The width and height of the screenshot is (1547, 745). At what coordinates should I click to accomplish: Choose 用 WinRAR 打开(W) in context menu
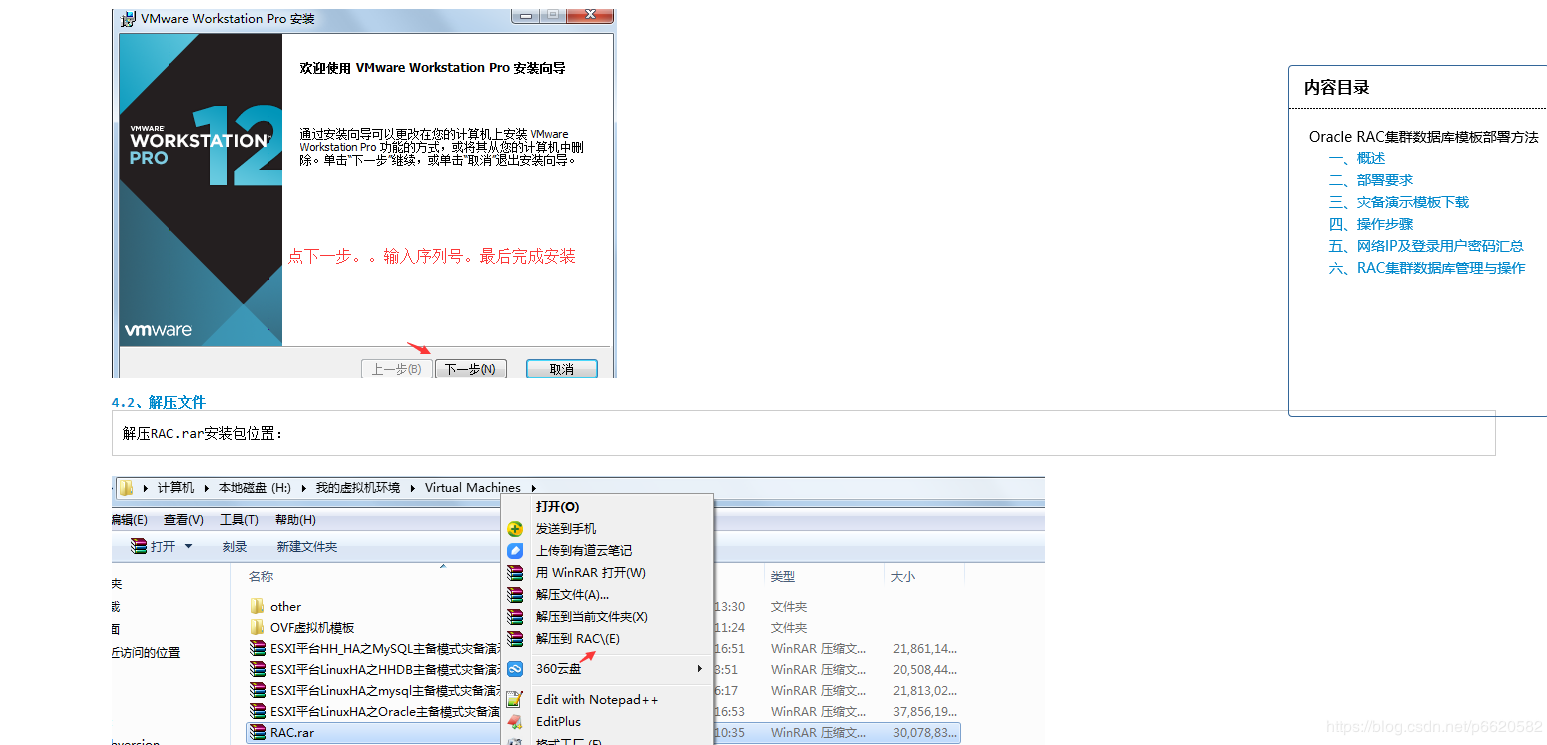[590, 573]
